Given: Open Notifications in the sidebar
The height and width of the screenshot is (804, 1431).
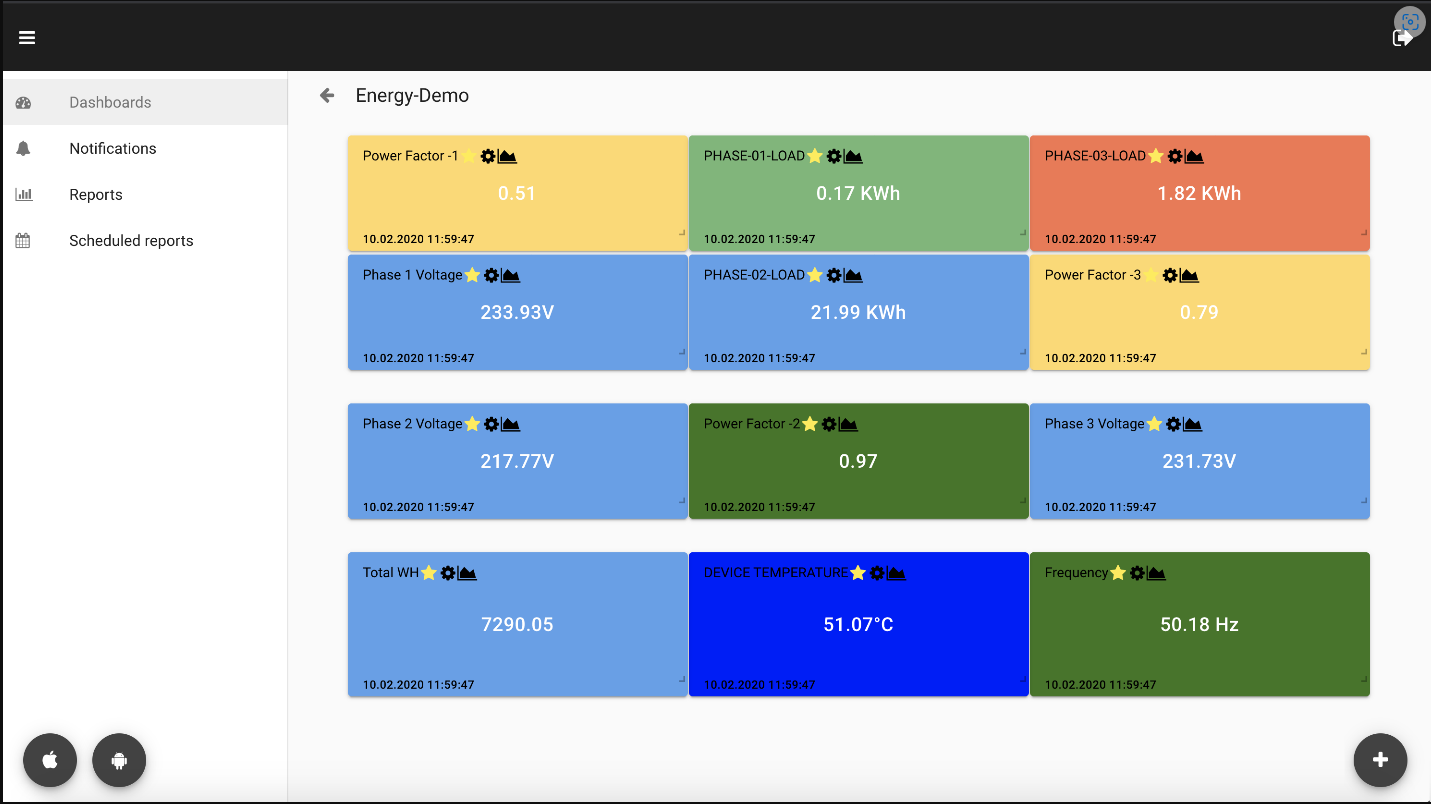Looking at the screenshot, I should click(145, 148).
